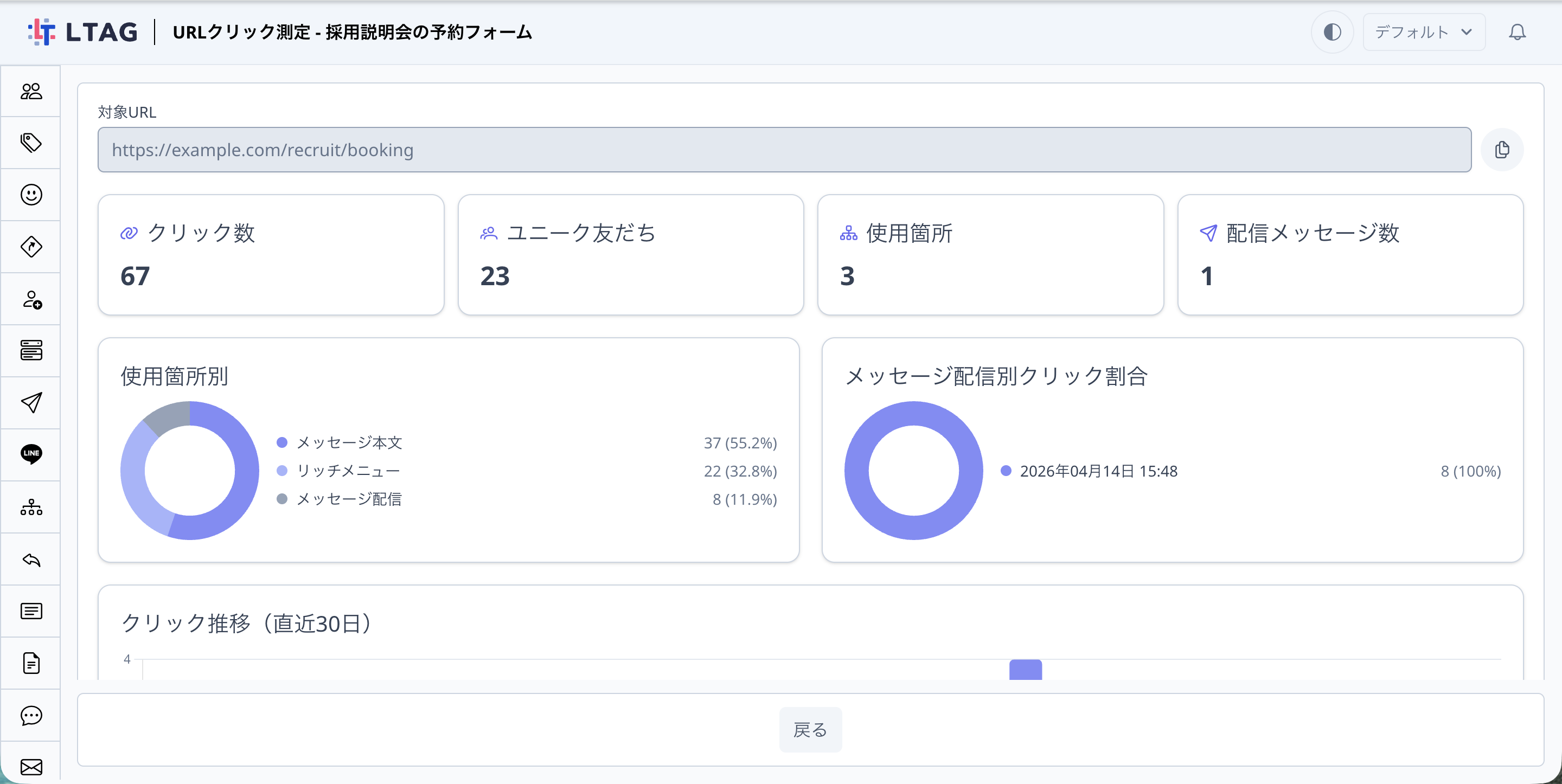The height and width of the screenshot is (784, 1562).
Task: Click the ユニーク友だち card showing 23
Action: (x=631, y=255)
